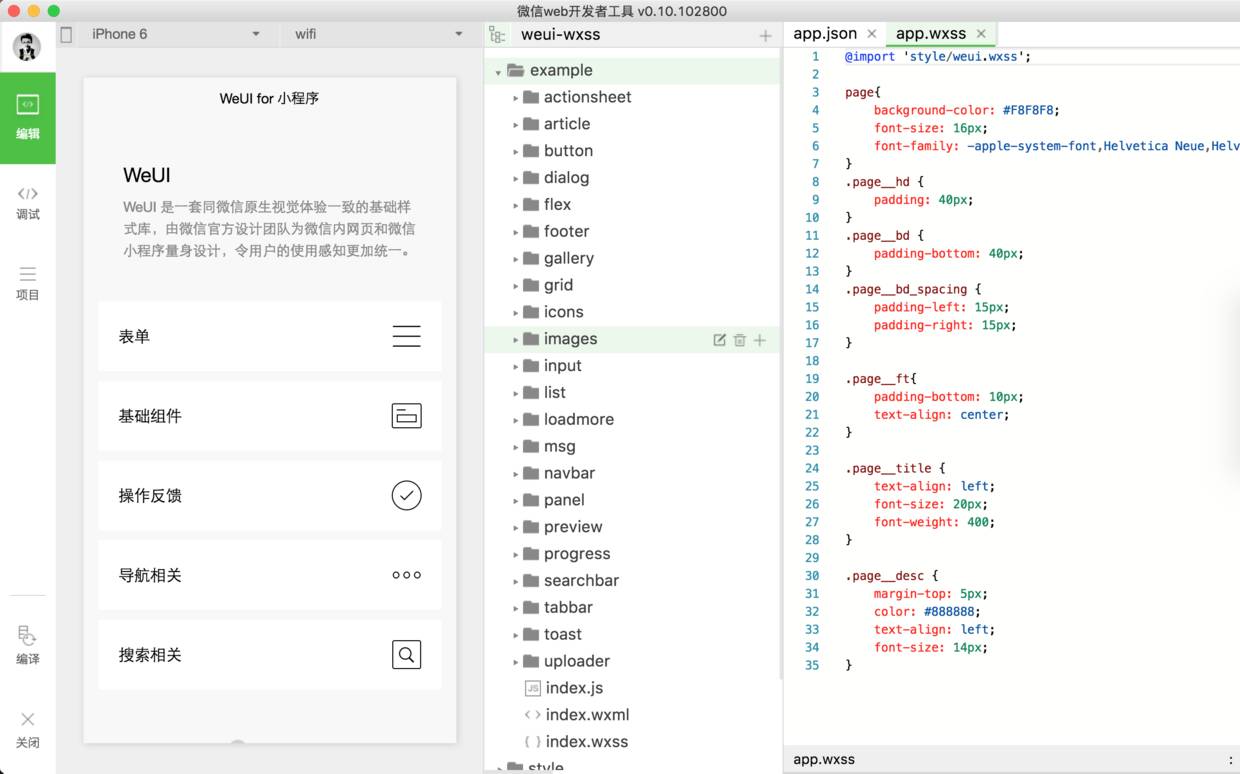Click the braces icon of index.wxss
Image resolution: width=1240 pixels, height=774 pixels.
[533, 742]
